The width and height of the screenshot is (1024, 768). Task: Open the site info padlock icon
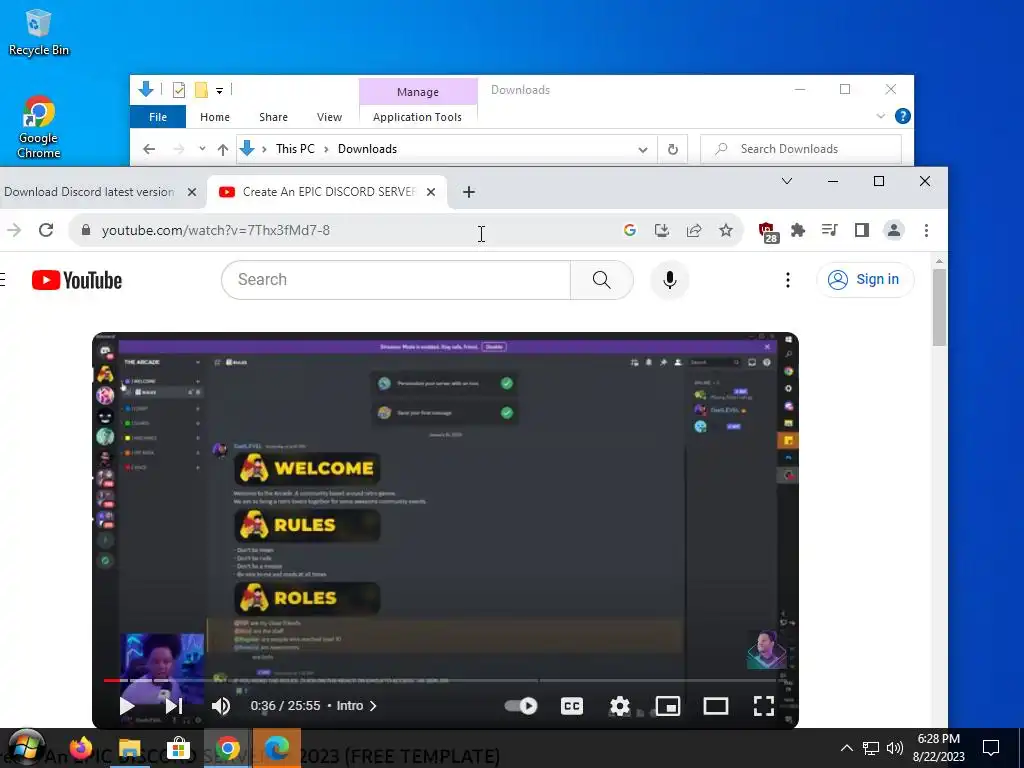[x=86, y=230]
